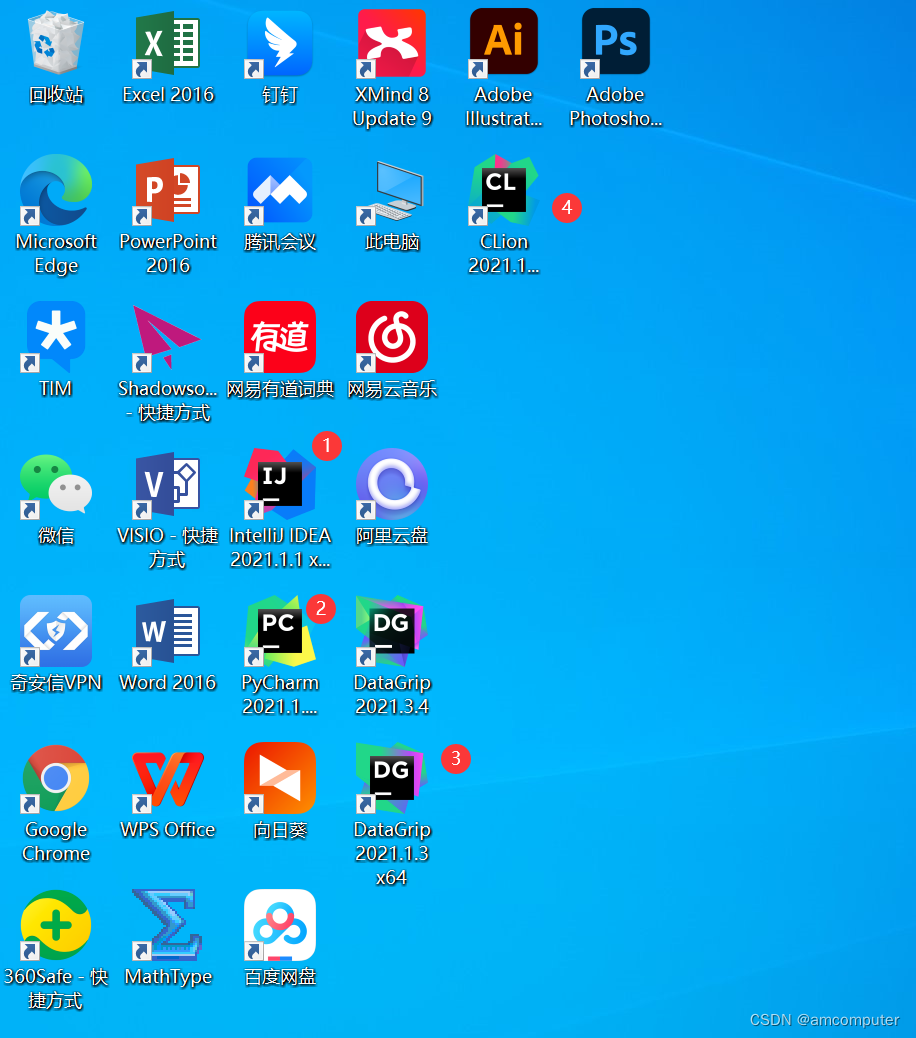Image resolution: width=916 pixels, height=1038 pixels.
Task: Launch WPS Office shortcut
Action: [x=168, y=780]
